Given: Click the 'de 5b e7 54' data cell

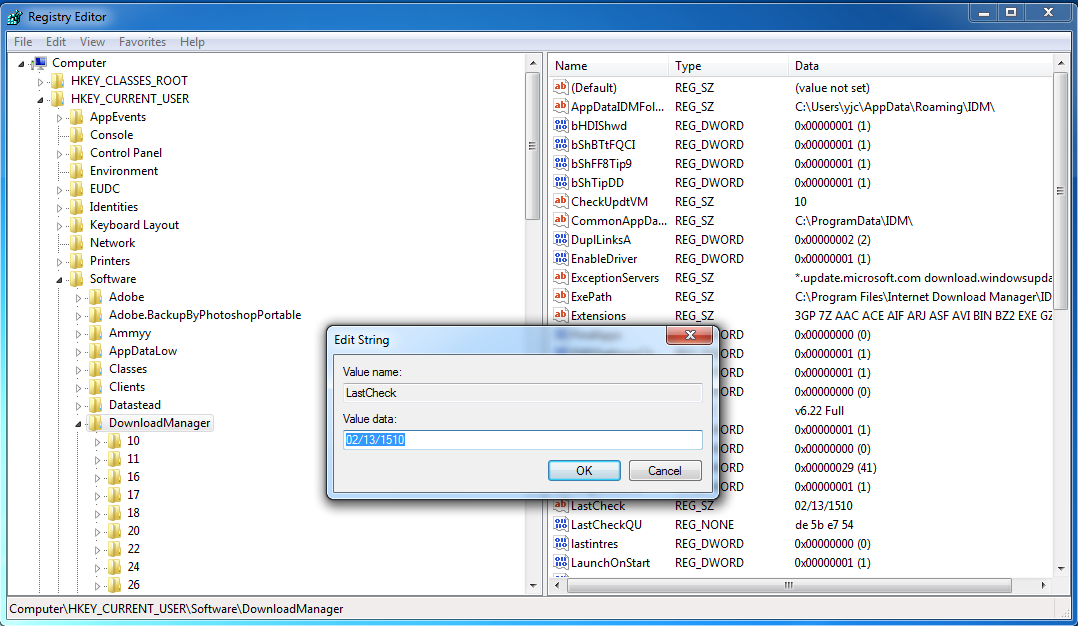Looking at the screenshot, I should (824, 525).
